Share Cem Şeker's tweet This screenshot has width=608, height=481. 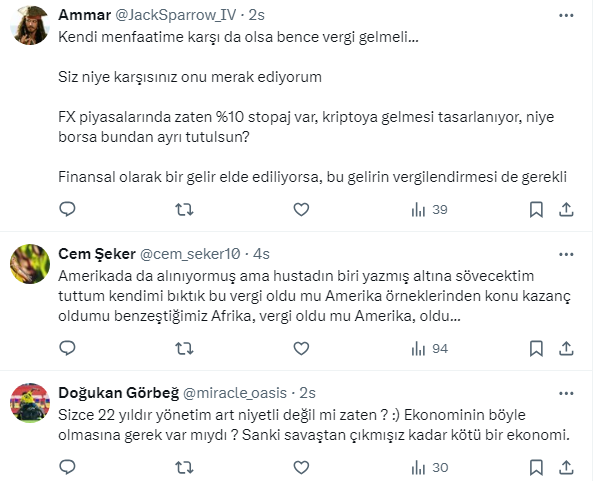[566, 348]
